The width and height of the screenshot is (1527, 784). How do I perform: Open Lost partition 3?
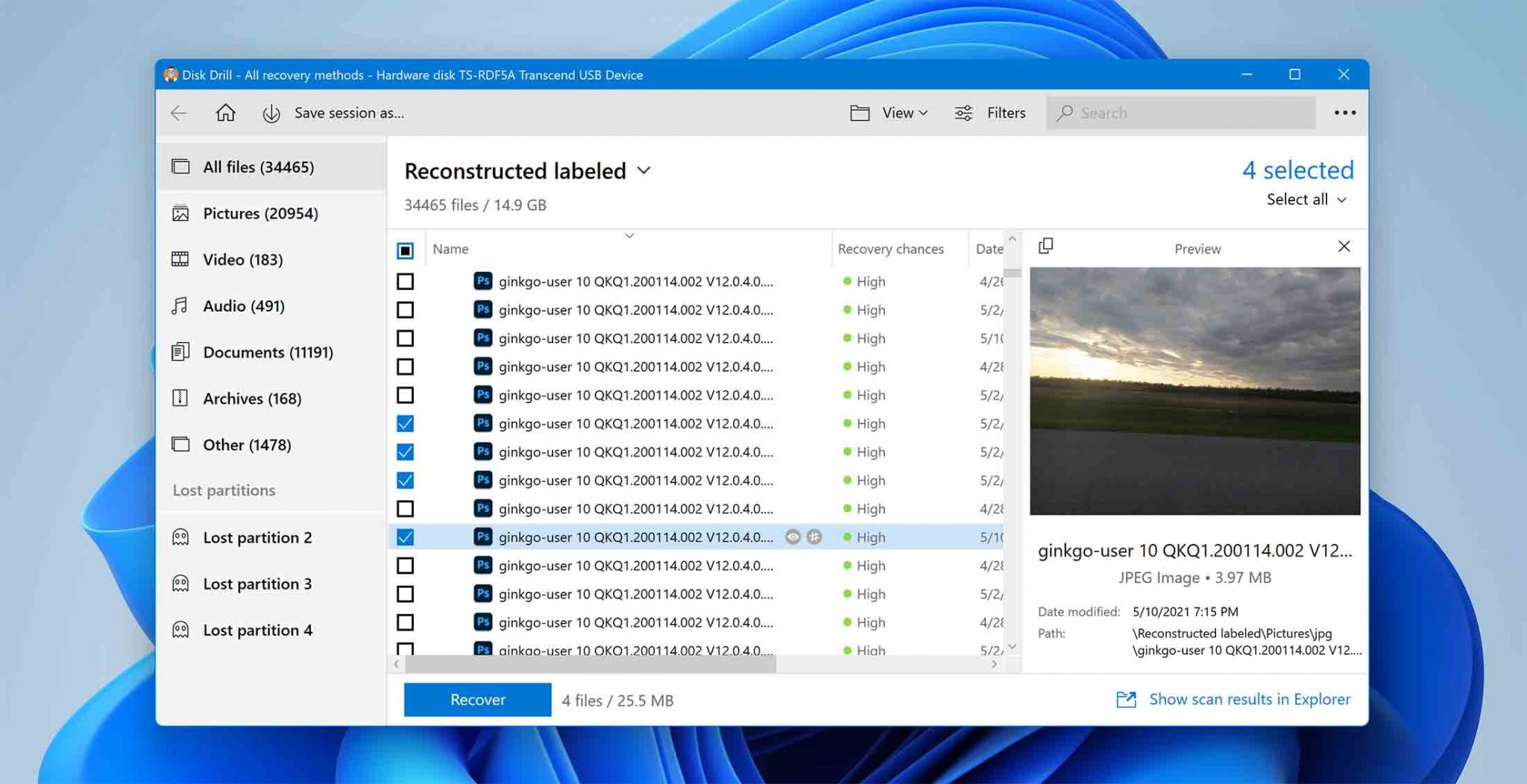point(271,584)
